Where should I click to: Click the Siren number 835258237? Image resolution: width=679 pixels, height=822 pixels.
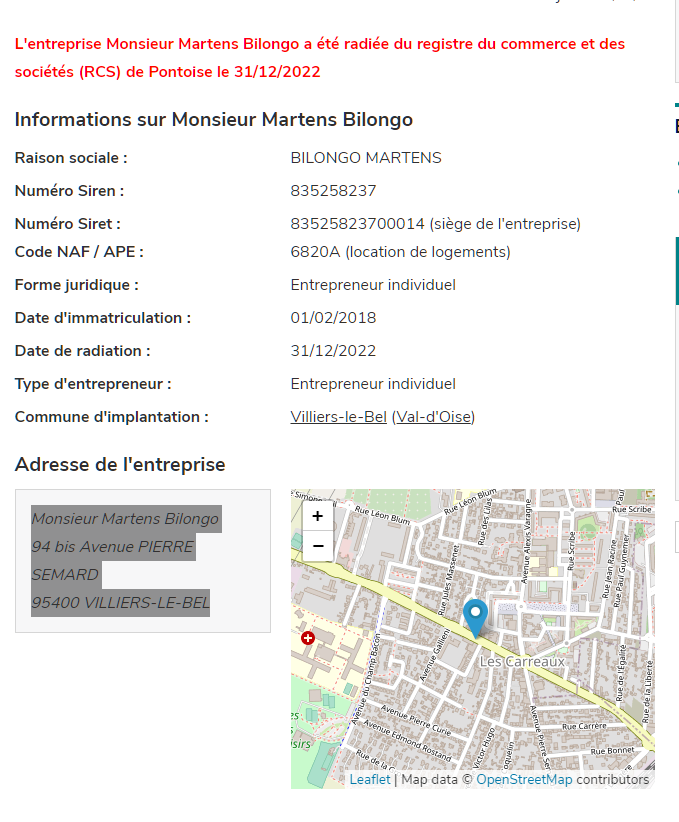(x=333, y=191)
